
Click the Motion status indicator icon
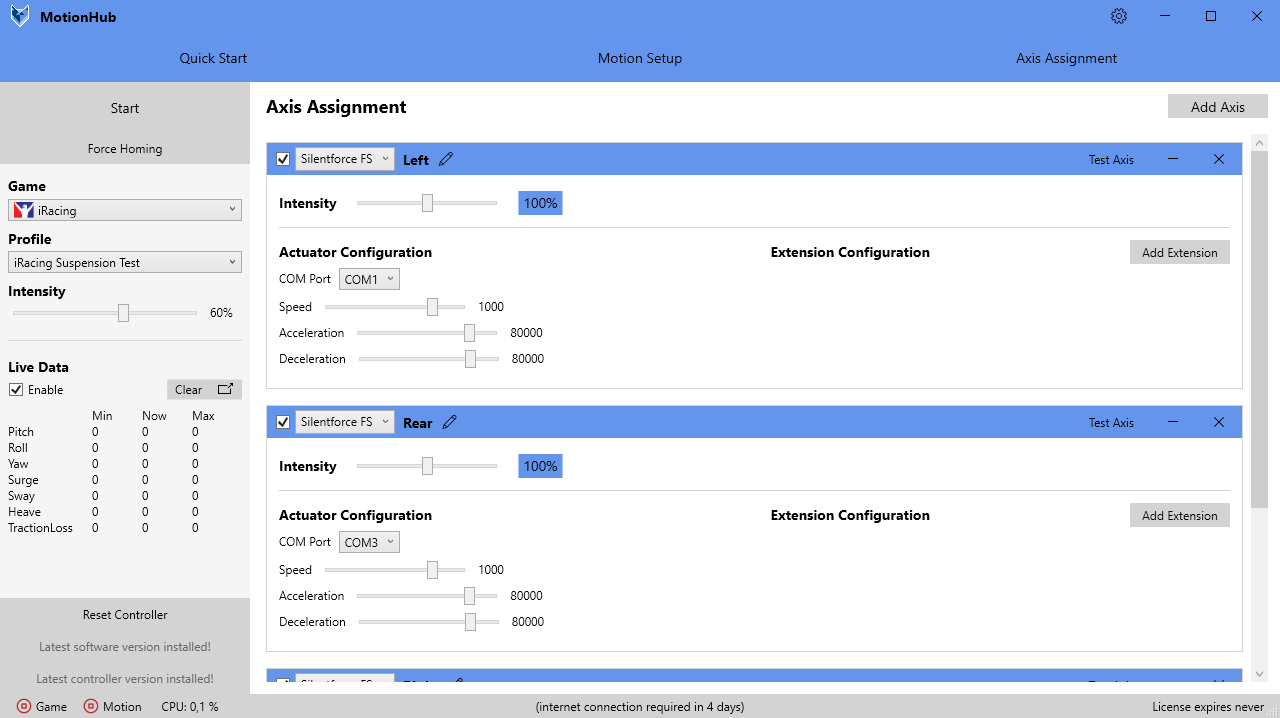pos(91,706)
